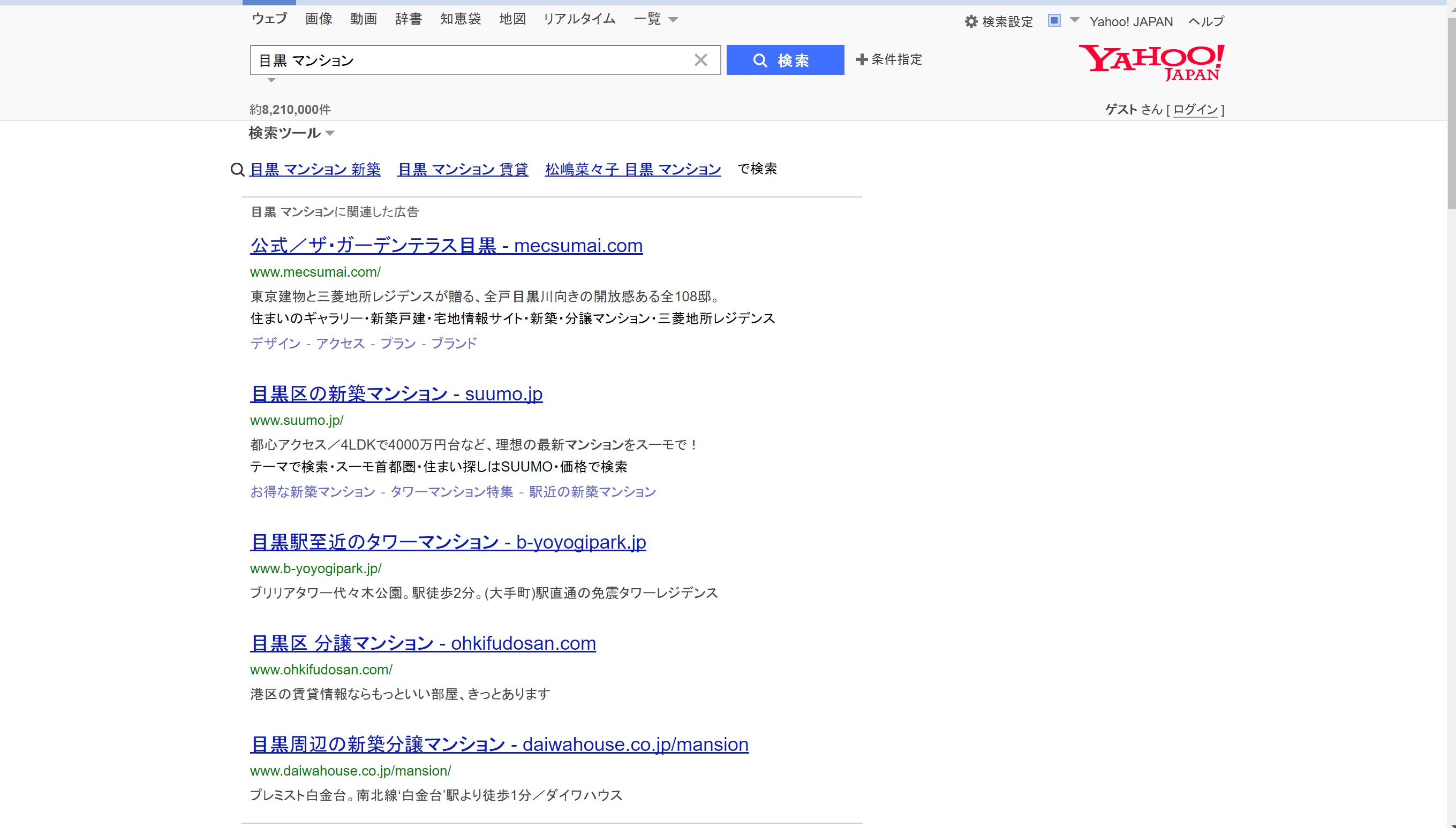Image resolution: width=1456 pixels, height=828 pixels.
Task: Open the Yahoo! JAPAN top link
Action: [1130, 21]
